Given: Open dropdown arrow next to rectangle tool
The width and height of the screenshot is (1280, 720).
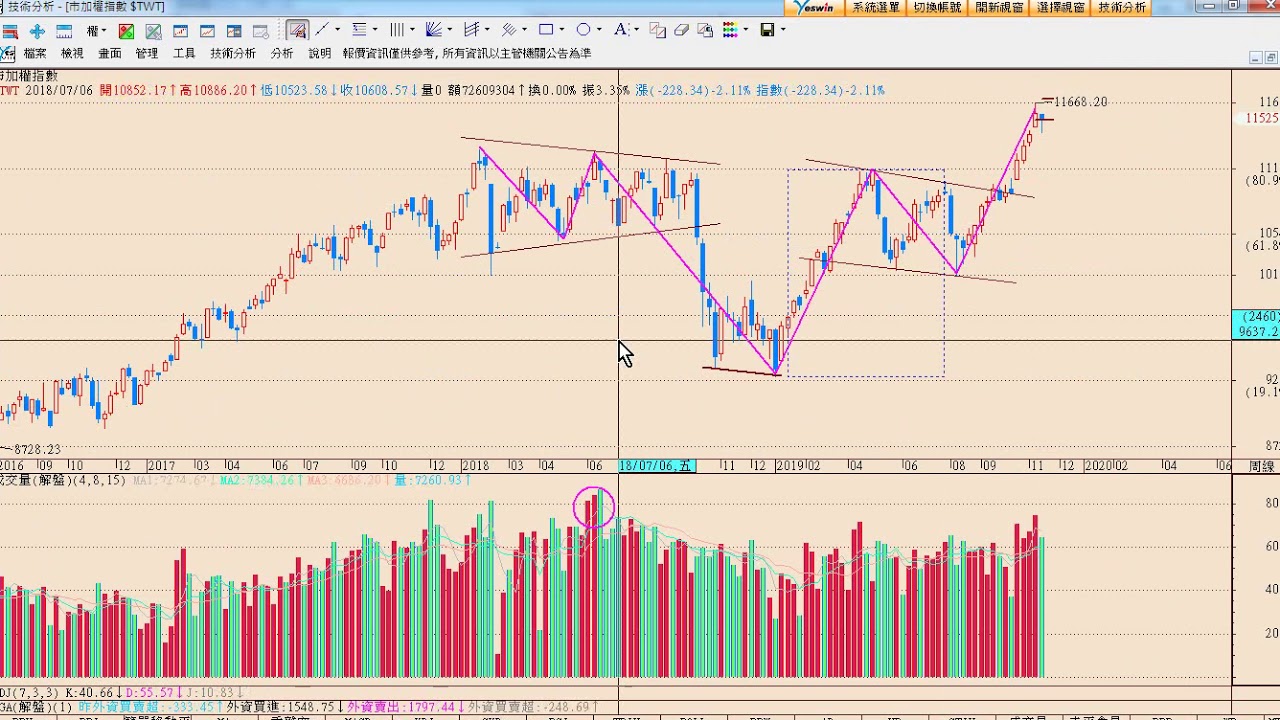Looking at the screenshot, I should click(562, 30).
